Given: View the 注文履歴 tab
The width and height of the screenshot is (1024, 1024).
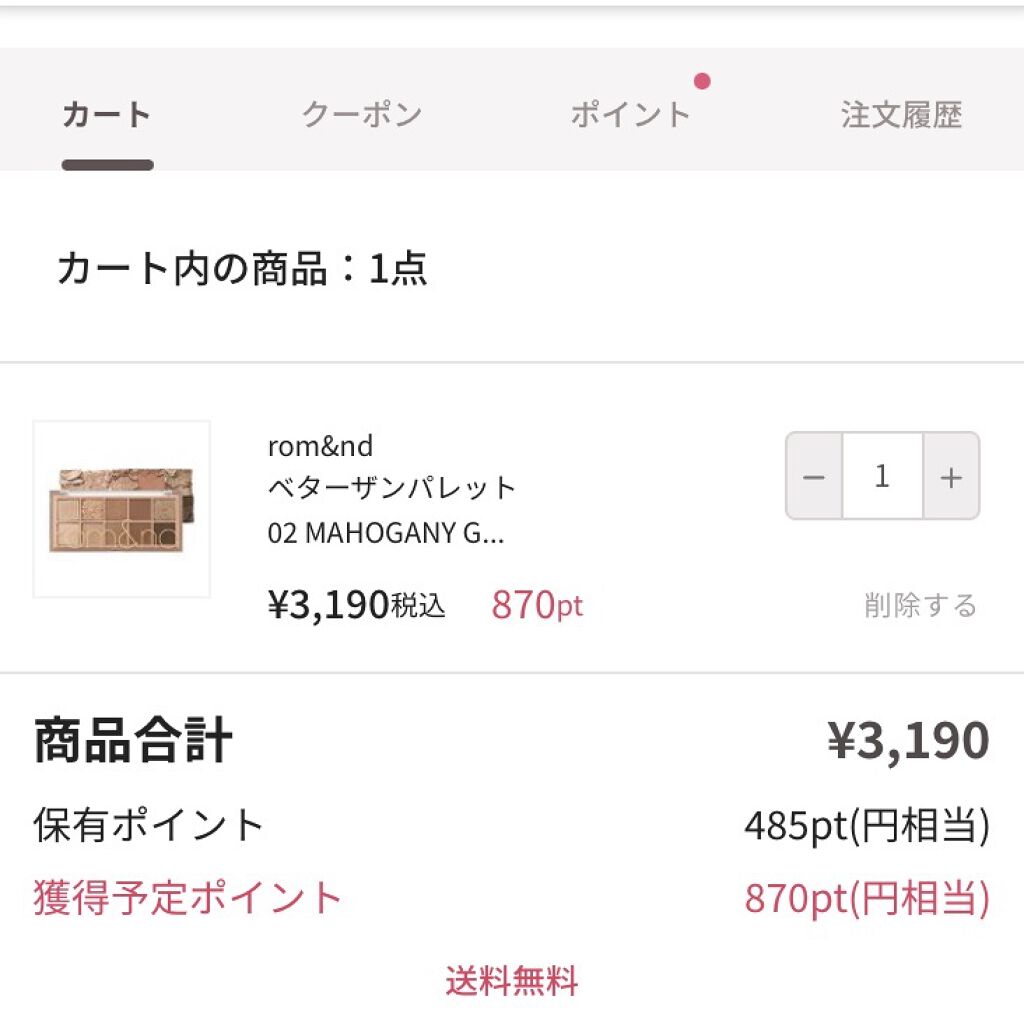Looking at the screenshot, I should [901, 116].
